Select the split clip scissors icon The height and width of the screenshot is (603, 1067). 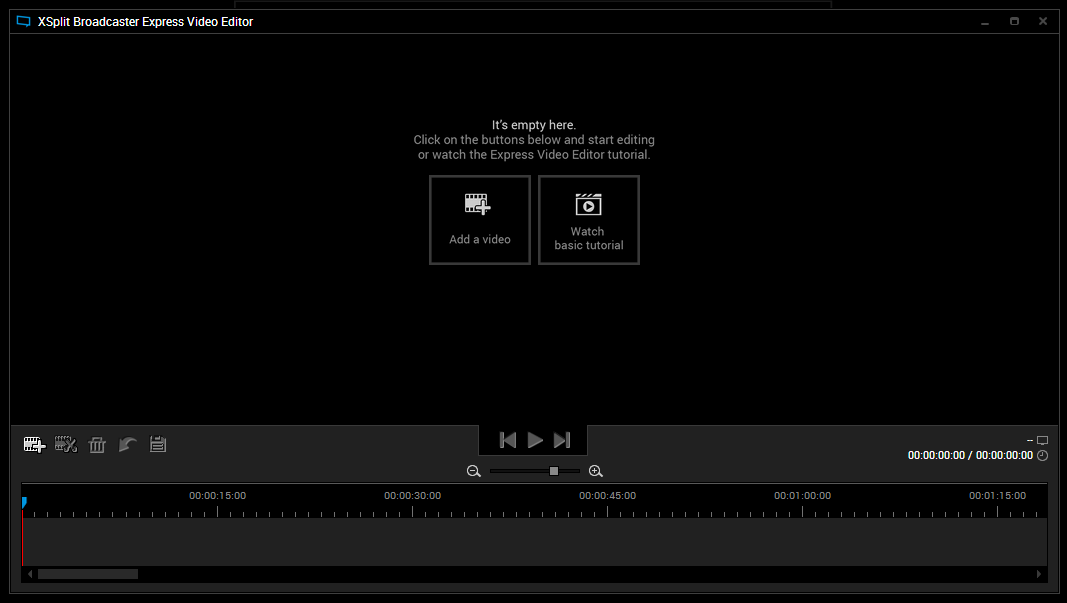(66, 444)
